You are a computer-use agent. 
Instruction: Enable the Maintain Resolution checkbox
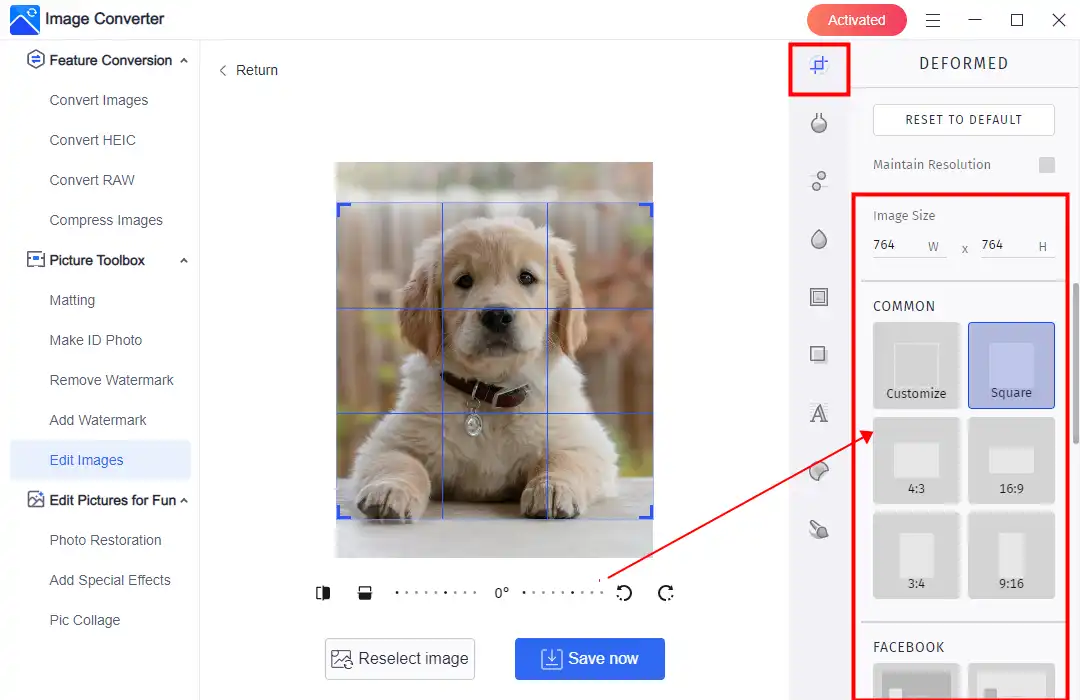[1046, 165]
